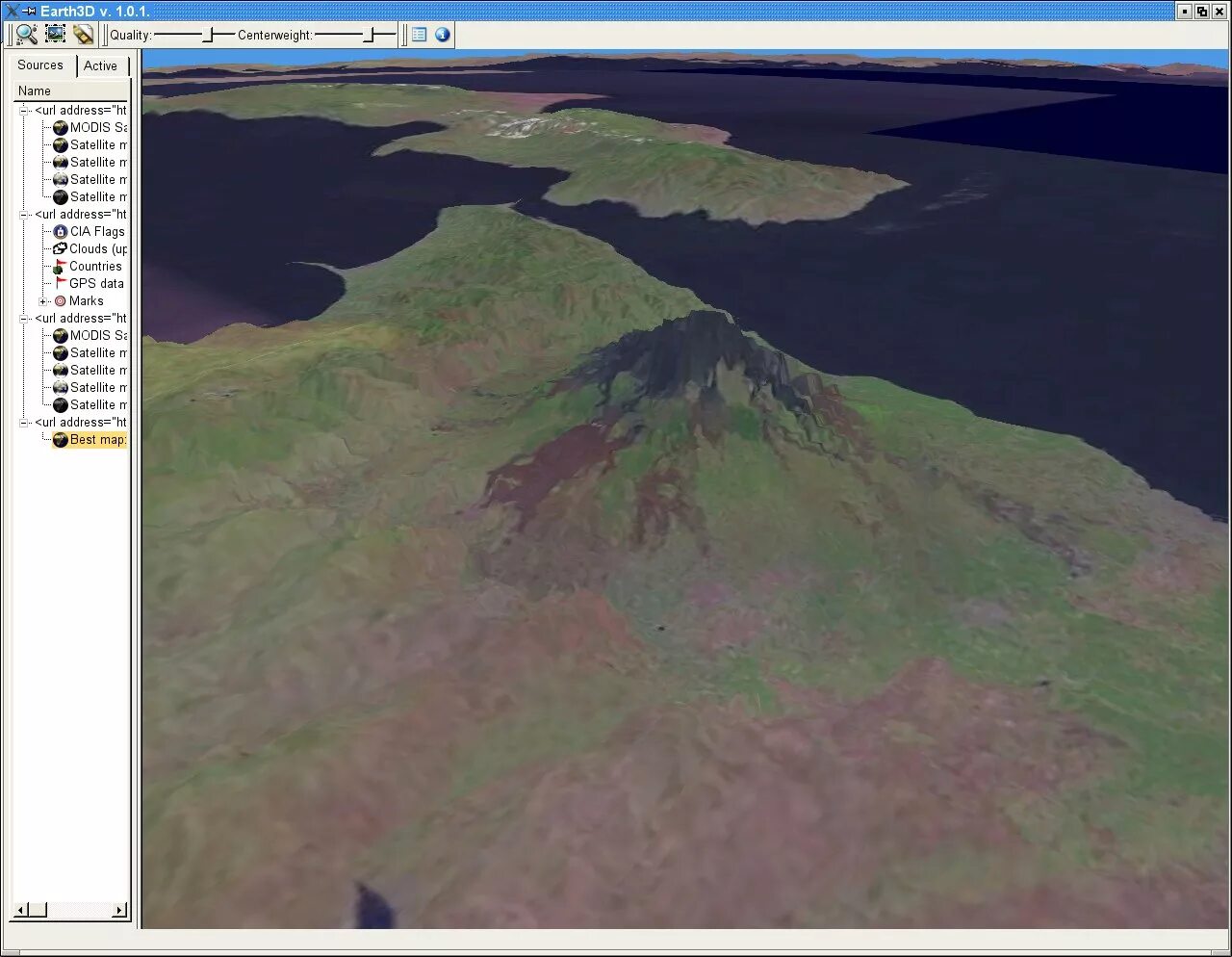The width and height of the screenshot is (1232, 957).
Task: Collapse the url node containing Best map
Action: (x=24, y=423)
